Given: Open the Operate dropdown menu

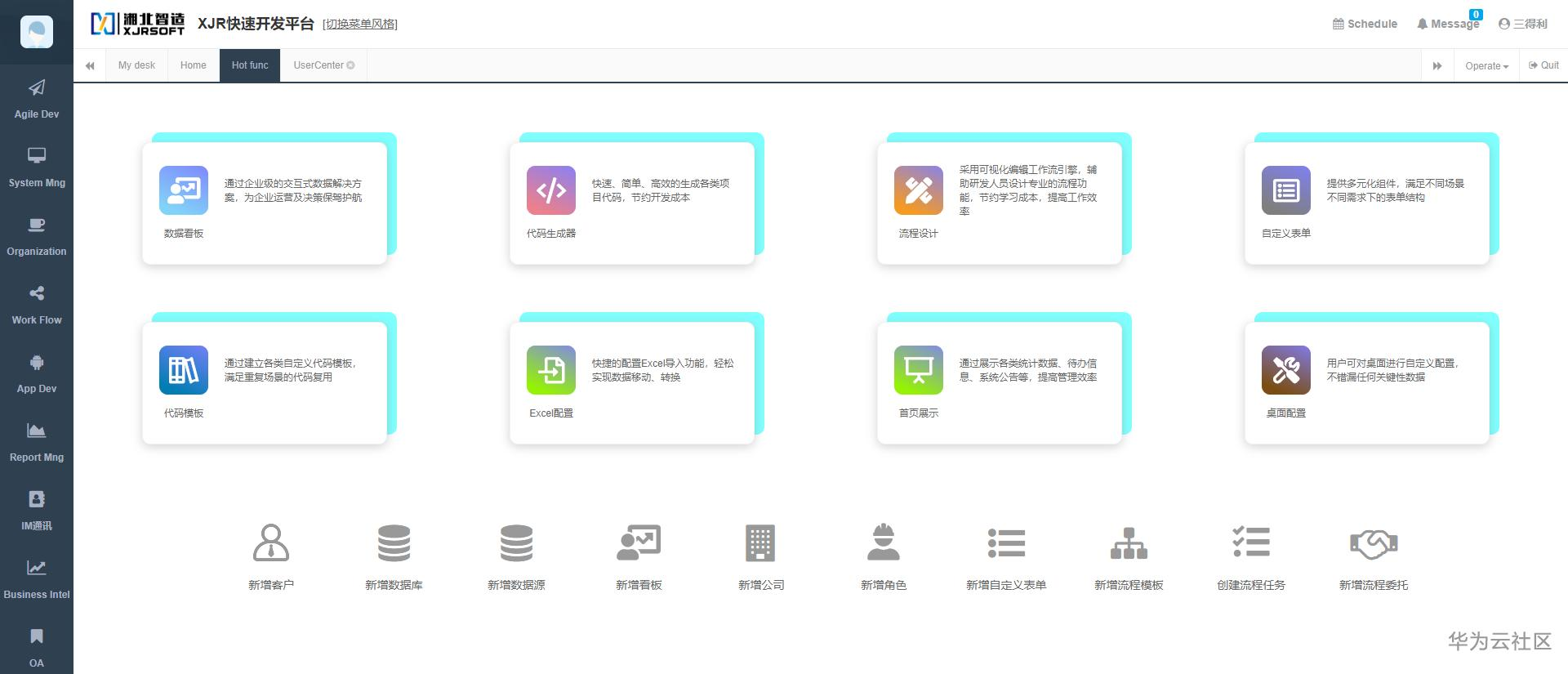Looking at the screenshot, I should tap(1486, 66).
